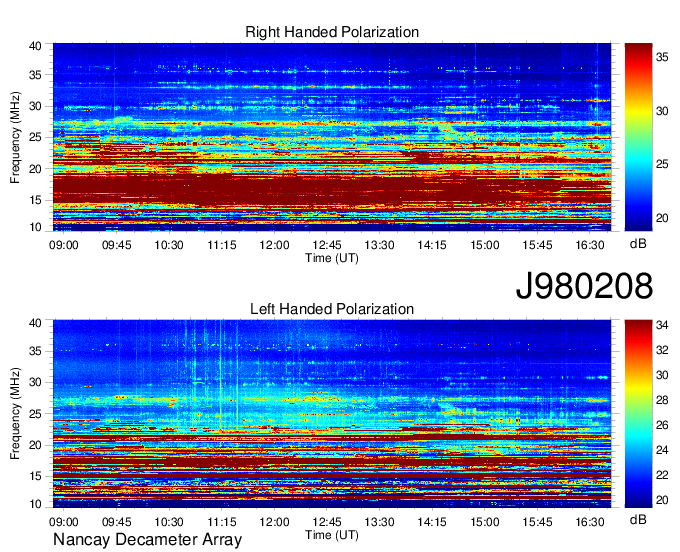Screen dimensions: 680x552
Task: Click the 15:00 tick under upper plot
Action: pos(485,245)
